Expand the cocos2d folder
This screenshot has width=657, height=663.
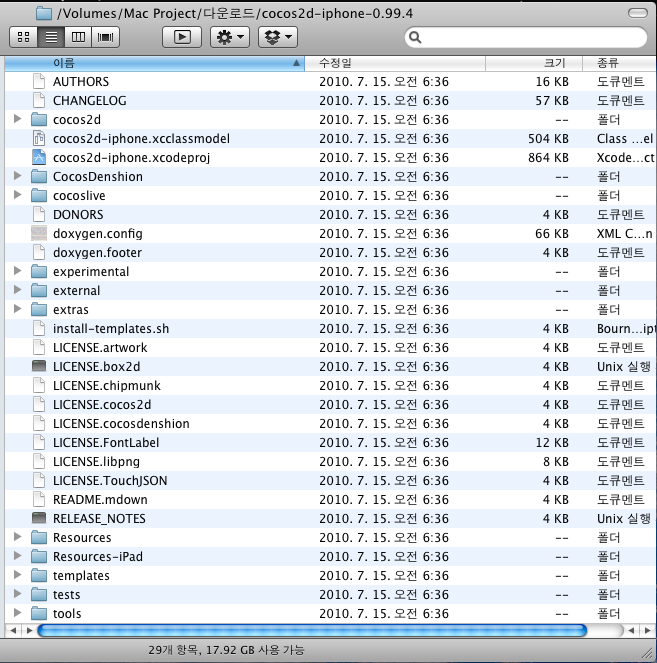(x=17, y=119)
